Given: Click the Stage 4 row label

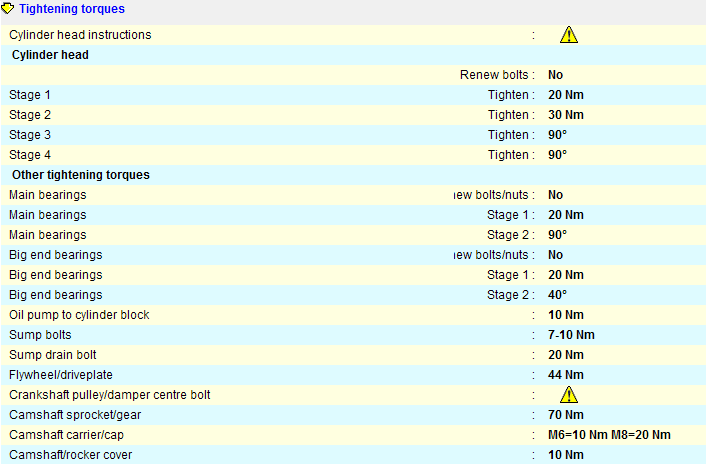Looking at the screenshot, I should tap(30, 155).
